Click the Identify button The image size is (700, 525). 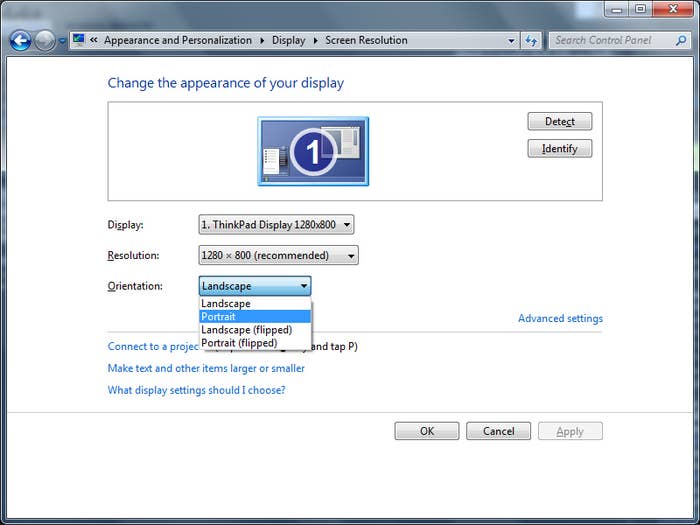click(560, 149)
